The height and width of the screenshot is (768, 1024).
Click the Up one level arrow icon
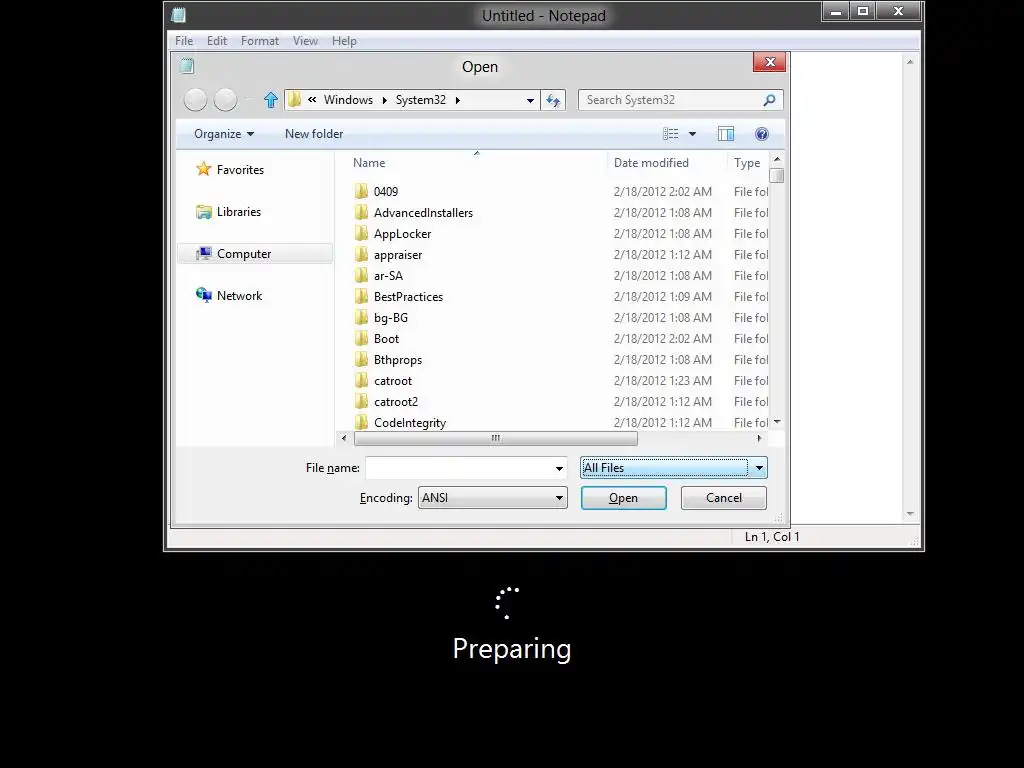tap(270, 100)
